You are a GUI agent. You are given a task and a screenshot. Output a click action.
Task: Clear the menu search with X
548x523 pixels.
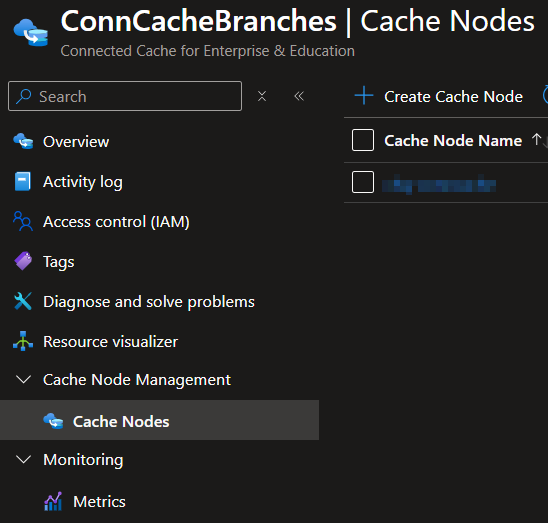click(262, 96)
